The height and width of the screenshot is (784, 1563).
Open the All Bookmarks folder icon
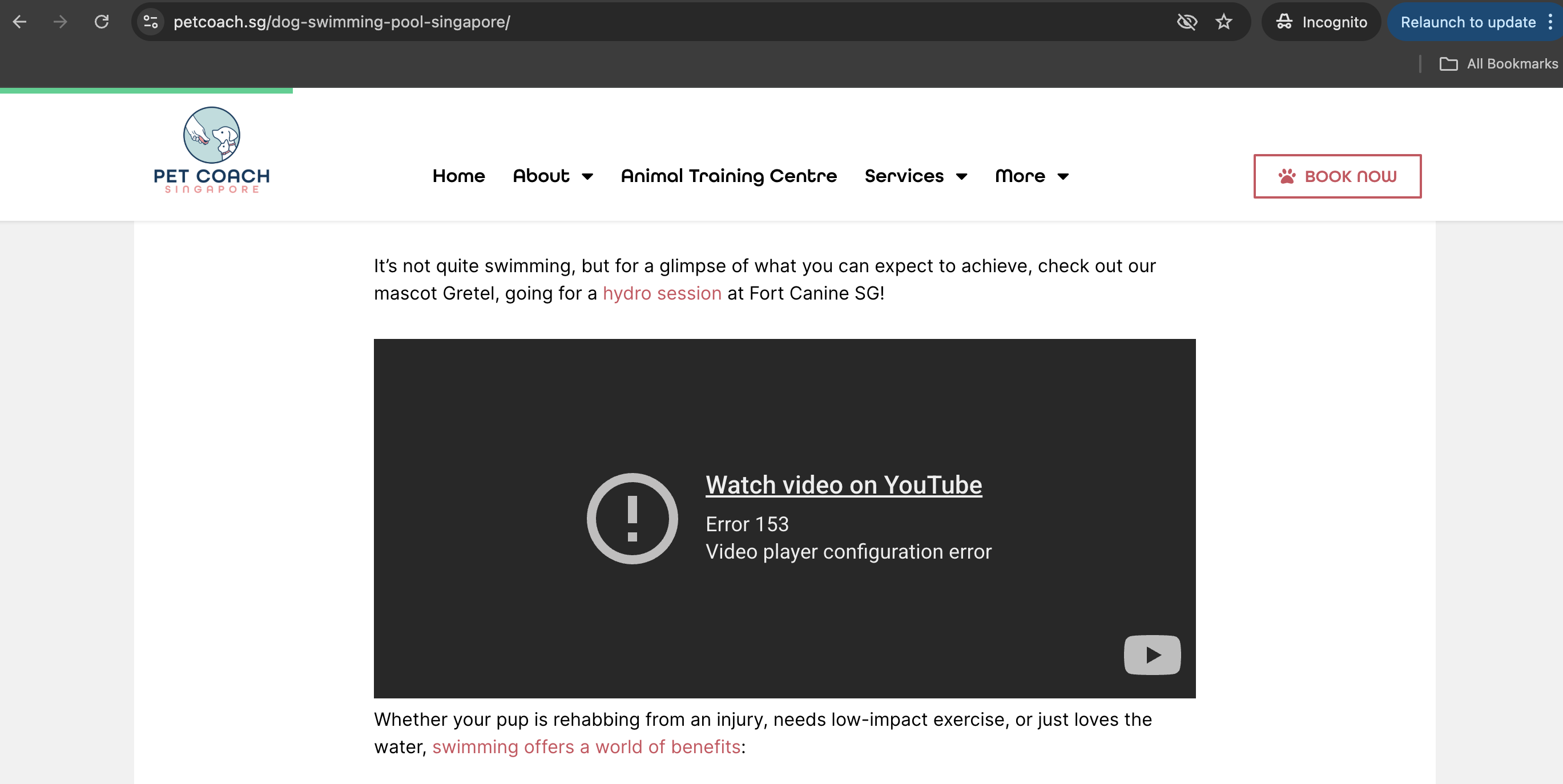pos(1450,64)
